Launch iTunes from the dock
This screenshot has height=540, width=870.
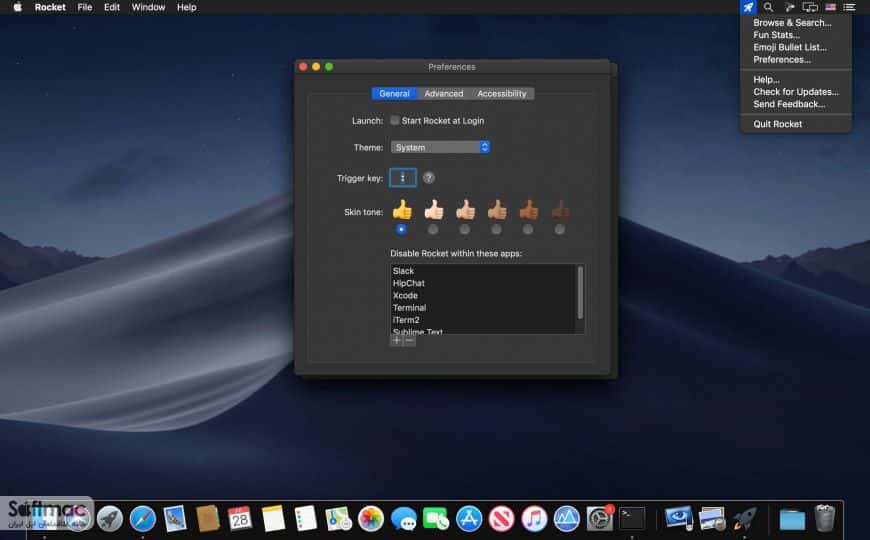534,519
